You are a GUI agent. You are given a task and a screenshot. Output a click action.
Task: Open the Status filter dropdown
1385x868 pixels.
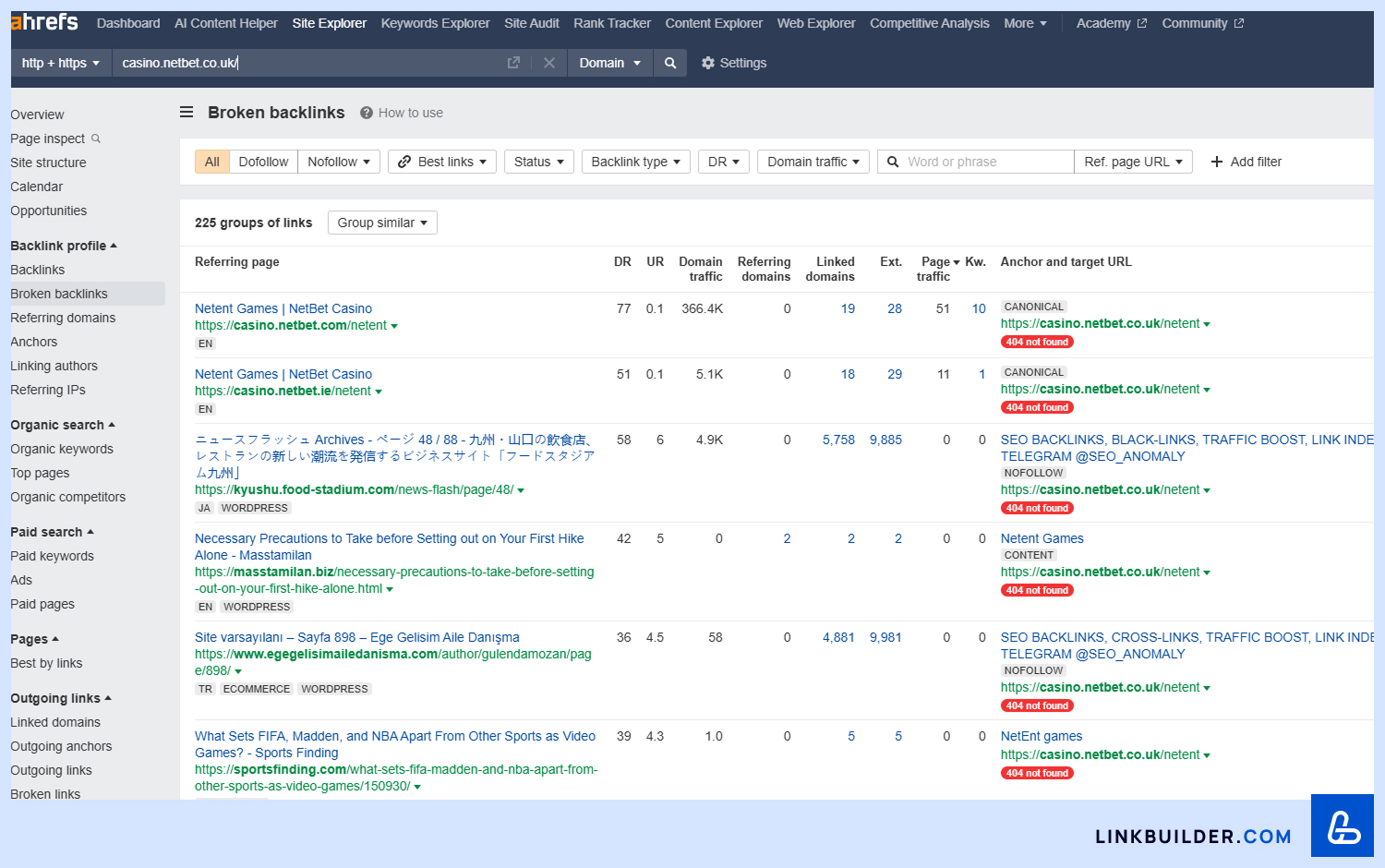click(539, 162)
